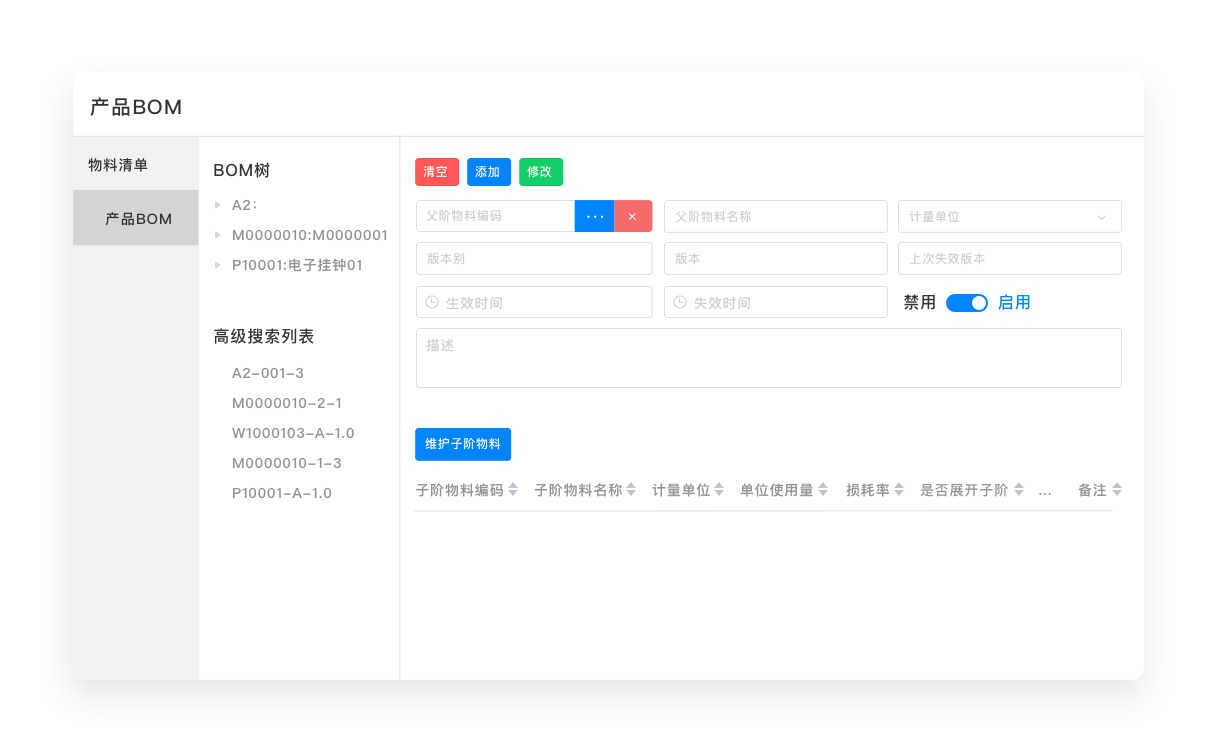Sort by 子阶物料编码 column arrows
1218x752 pixels.
[x=513, y=490]
